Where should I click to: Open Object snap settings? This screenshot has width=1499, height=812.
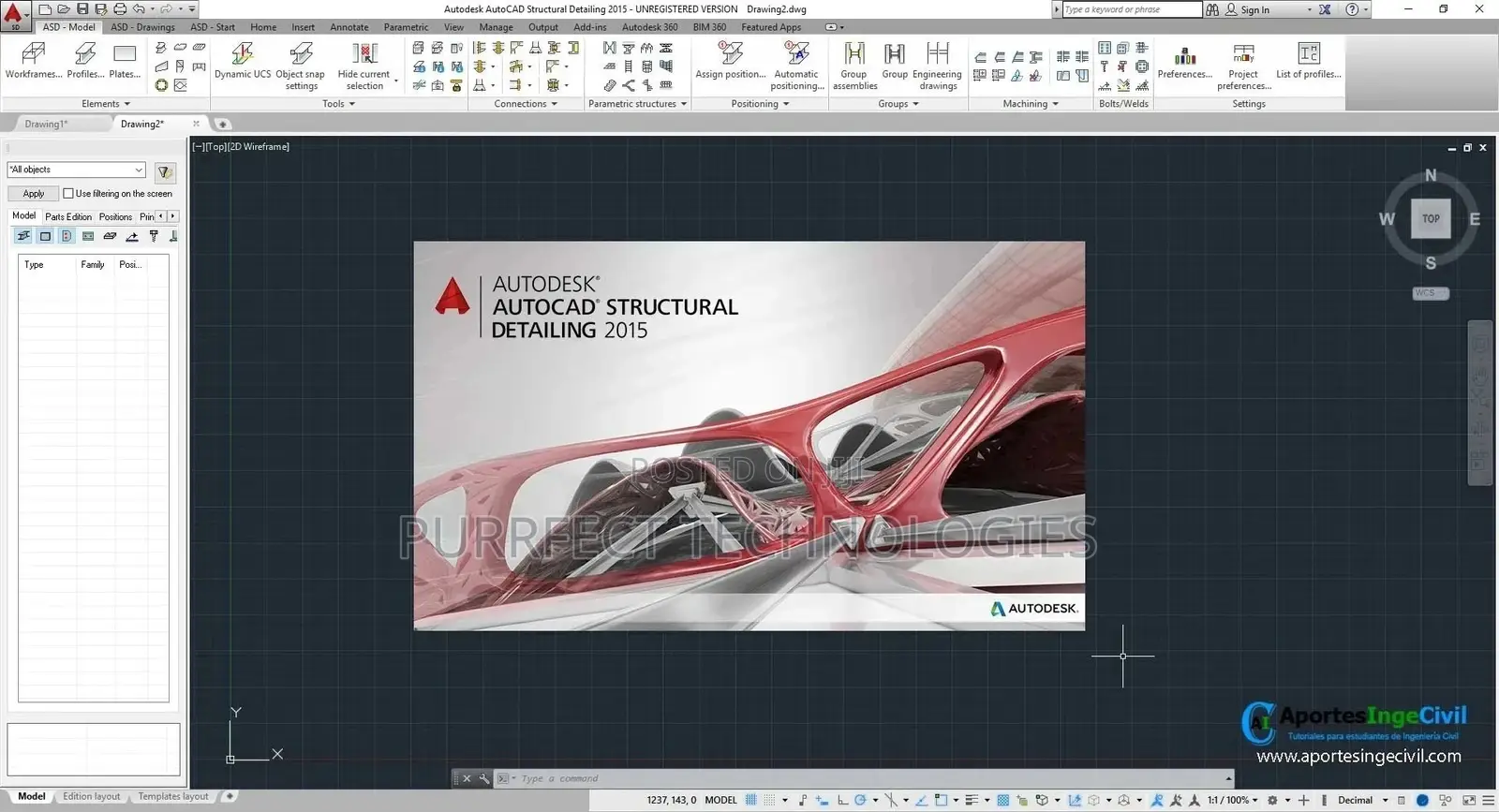tap(301, 66)
